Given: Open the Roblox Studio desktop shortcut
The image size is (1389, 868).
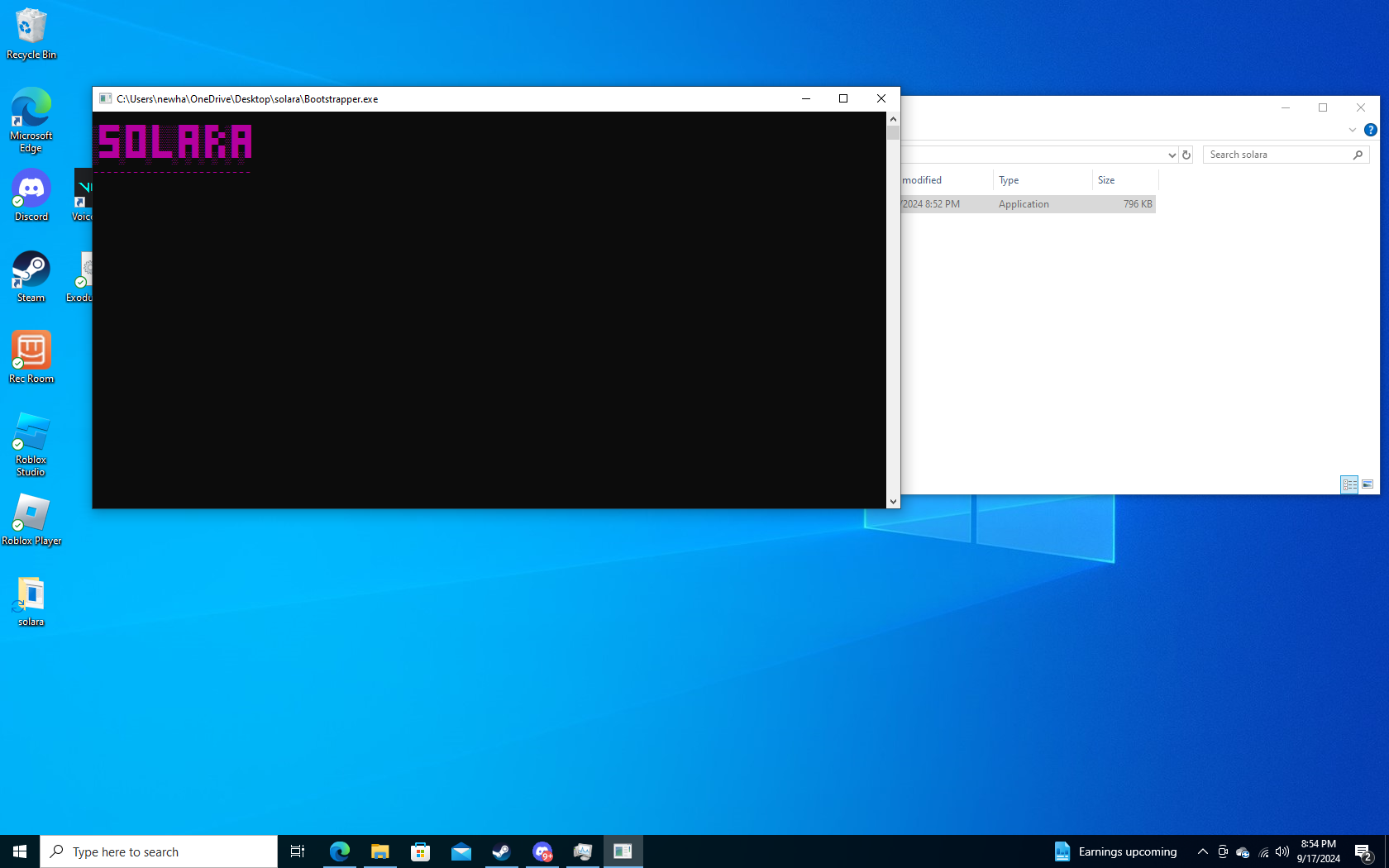Looking at the screenshot, I should click(31, 444).
